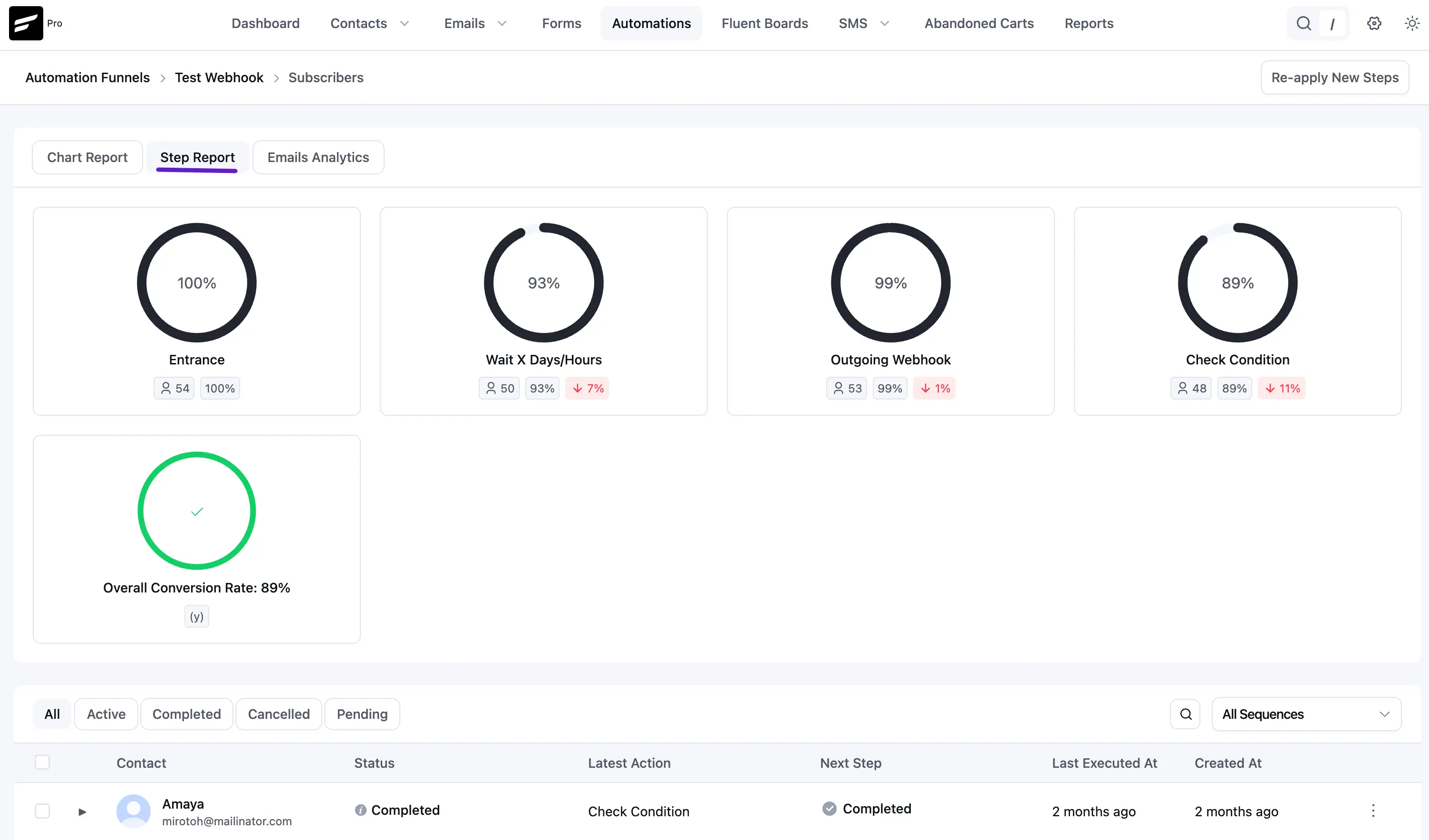Go to Automation Funnels breadcrumb

87,77
